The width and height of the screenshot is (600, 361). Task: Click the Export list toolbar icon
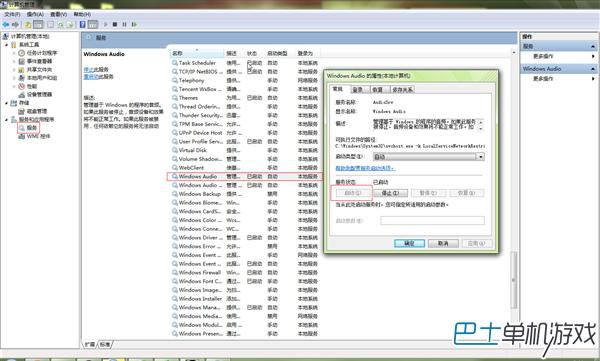pos(70,25)
